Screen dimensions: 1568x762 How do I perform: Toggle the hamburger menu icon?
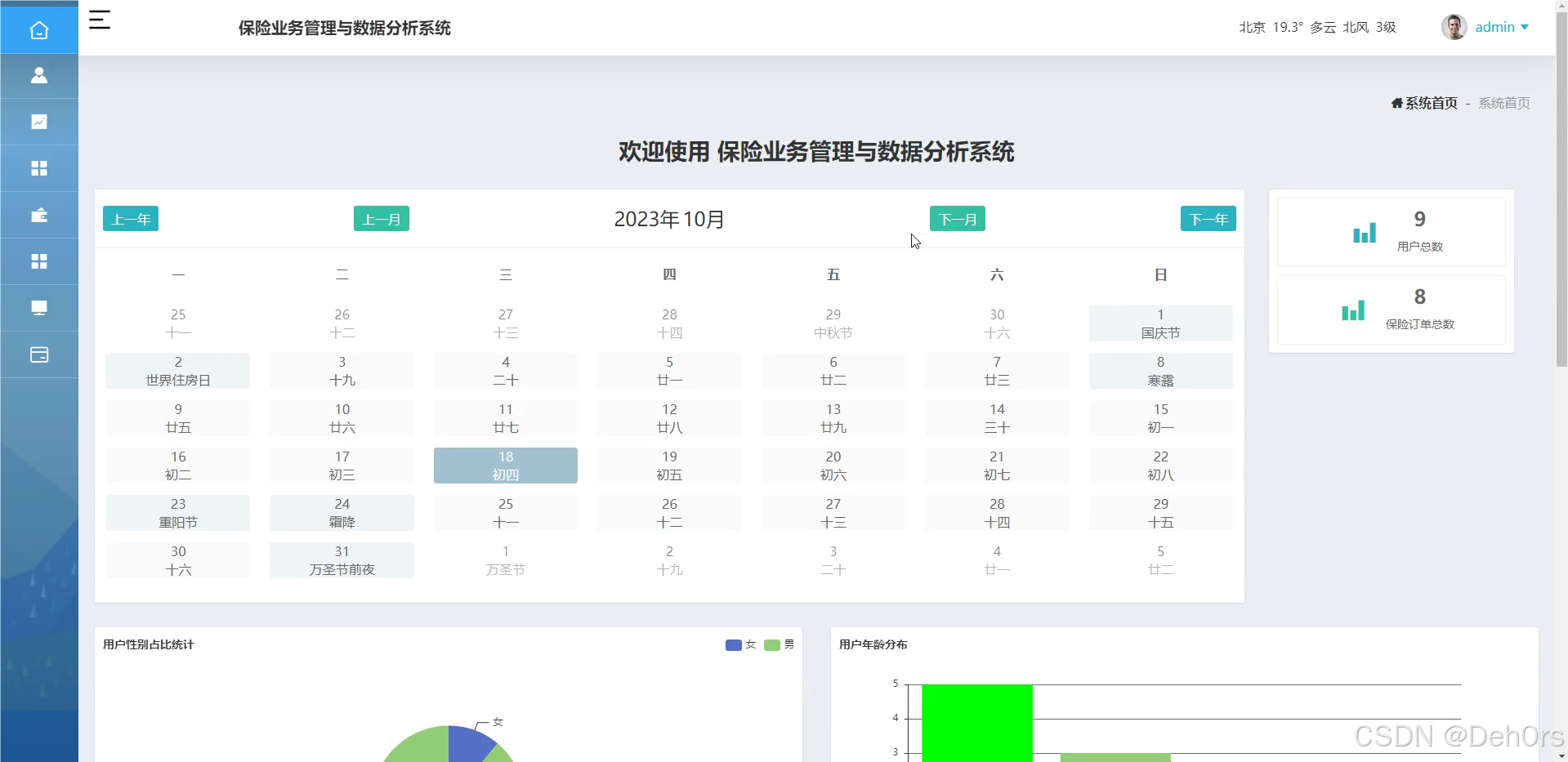coord(100,20)
